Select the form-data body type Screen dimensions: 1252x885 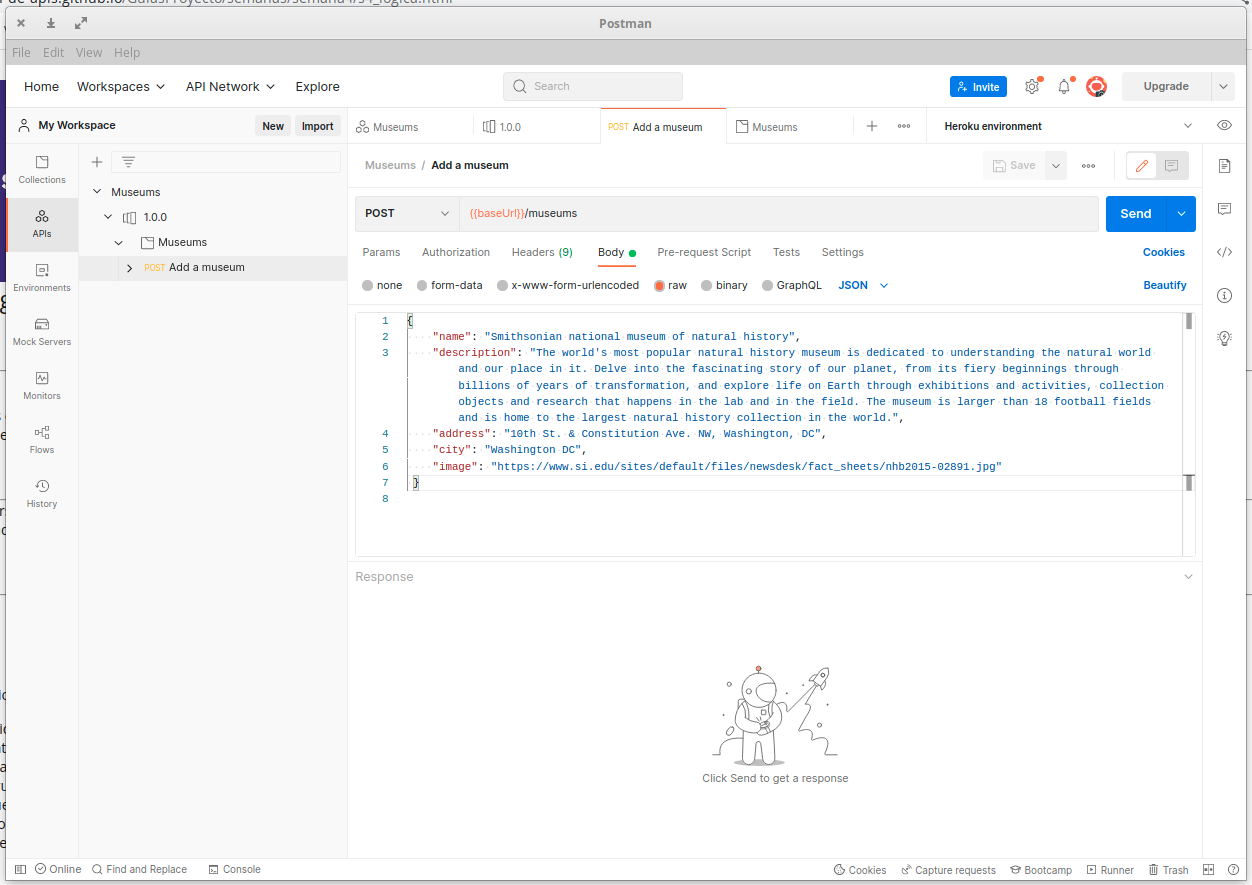click(x=449, y=285)
